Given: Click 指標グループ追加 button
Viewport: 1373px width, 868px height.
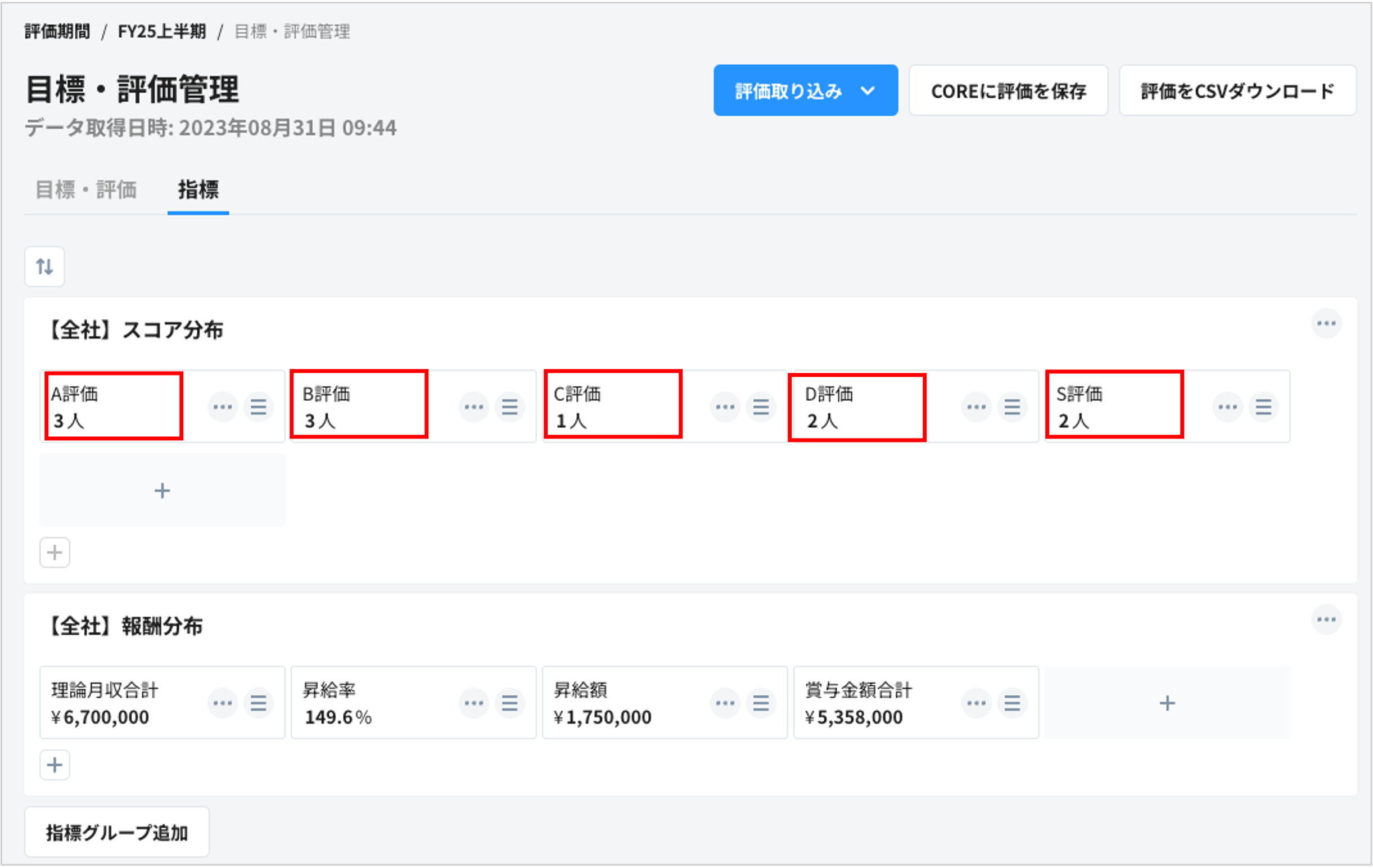Looking at the screenshot, I should (x=117, y=832).
